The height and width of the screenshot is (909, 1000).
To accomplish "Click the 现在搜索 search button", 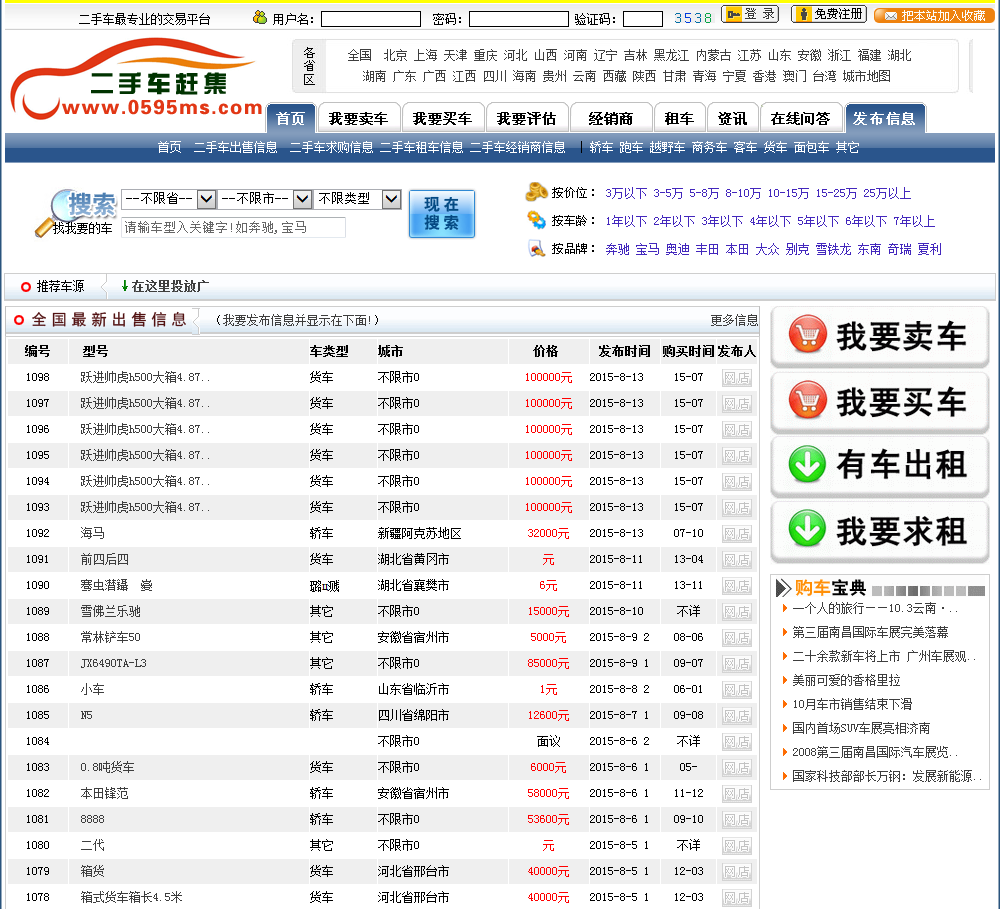I will 442,214.
